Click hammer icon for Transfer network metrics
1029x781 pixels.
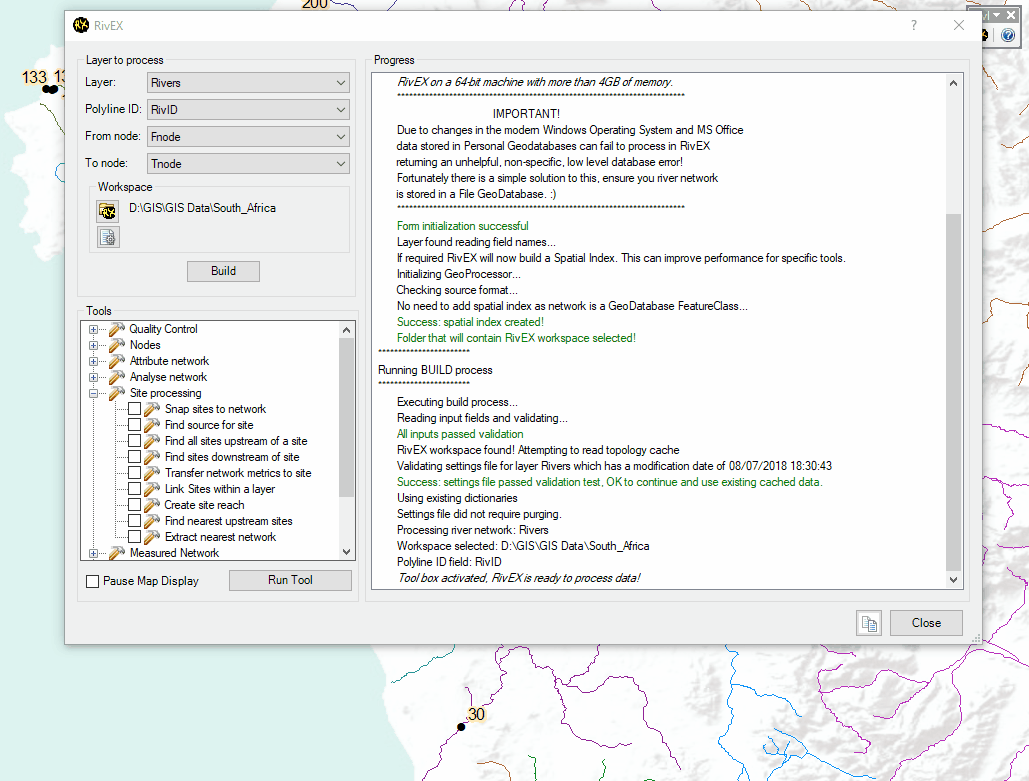click(x=152, y=473)
